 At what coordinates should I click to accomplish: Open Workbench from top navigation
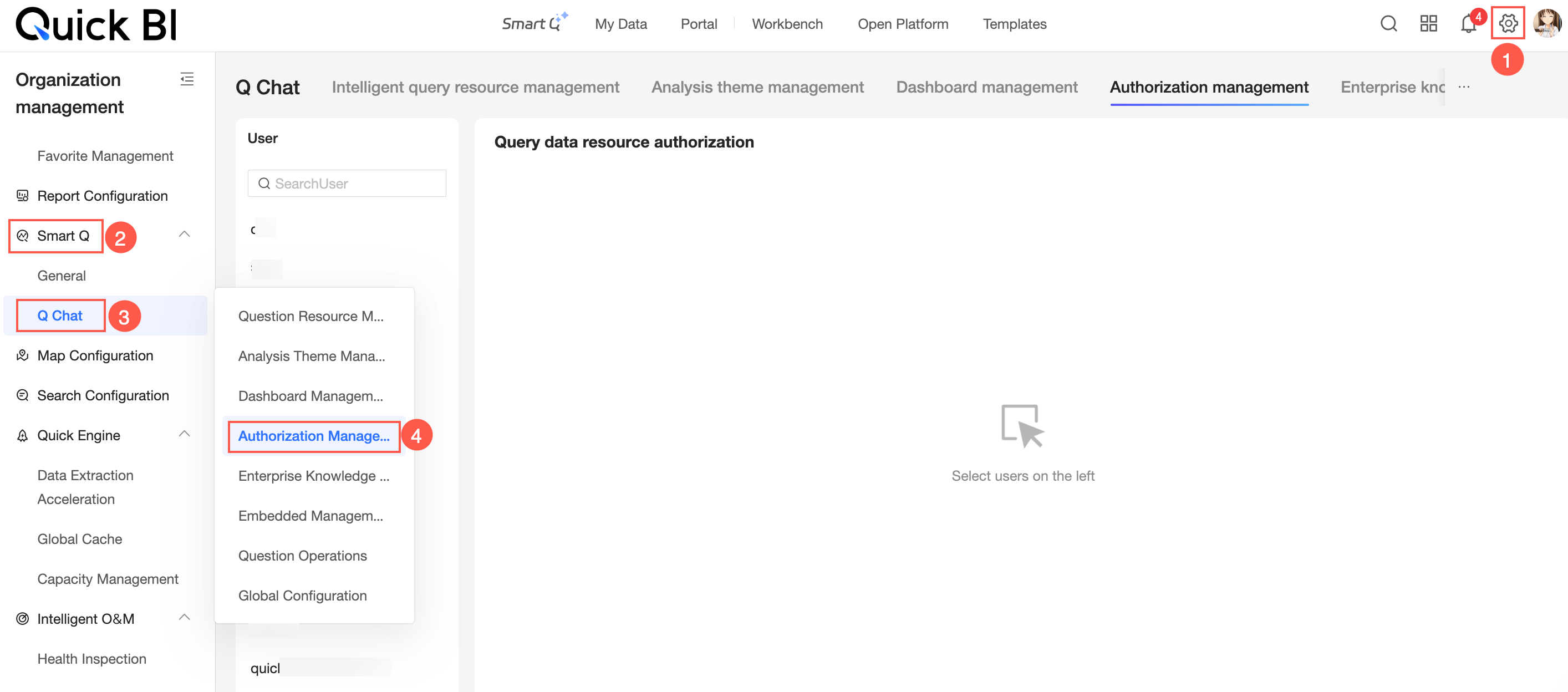pyautogui.click(x=787, y=24)
